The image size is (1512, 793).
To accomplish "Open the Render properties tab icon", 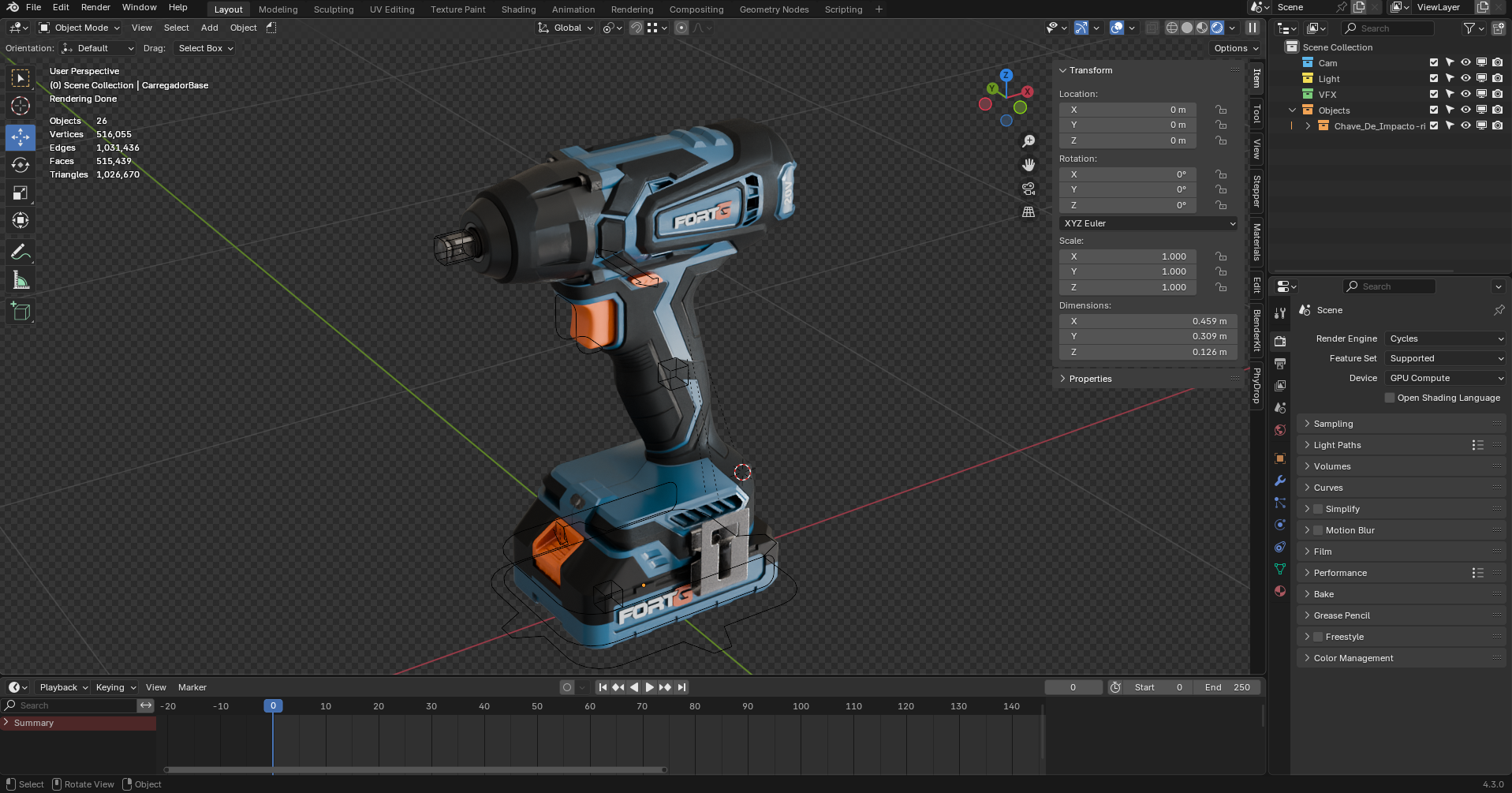I will 1280,341.
